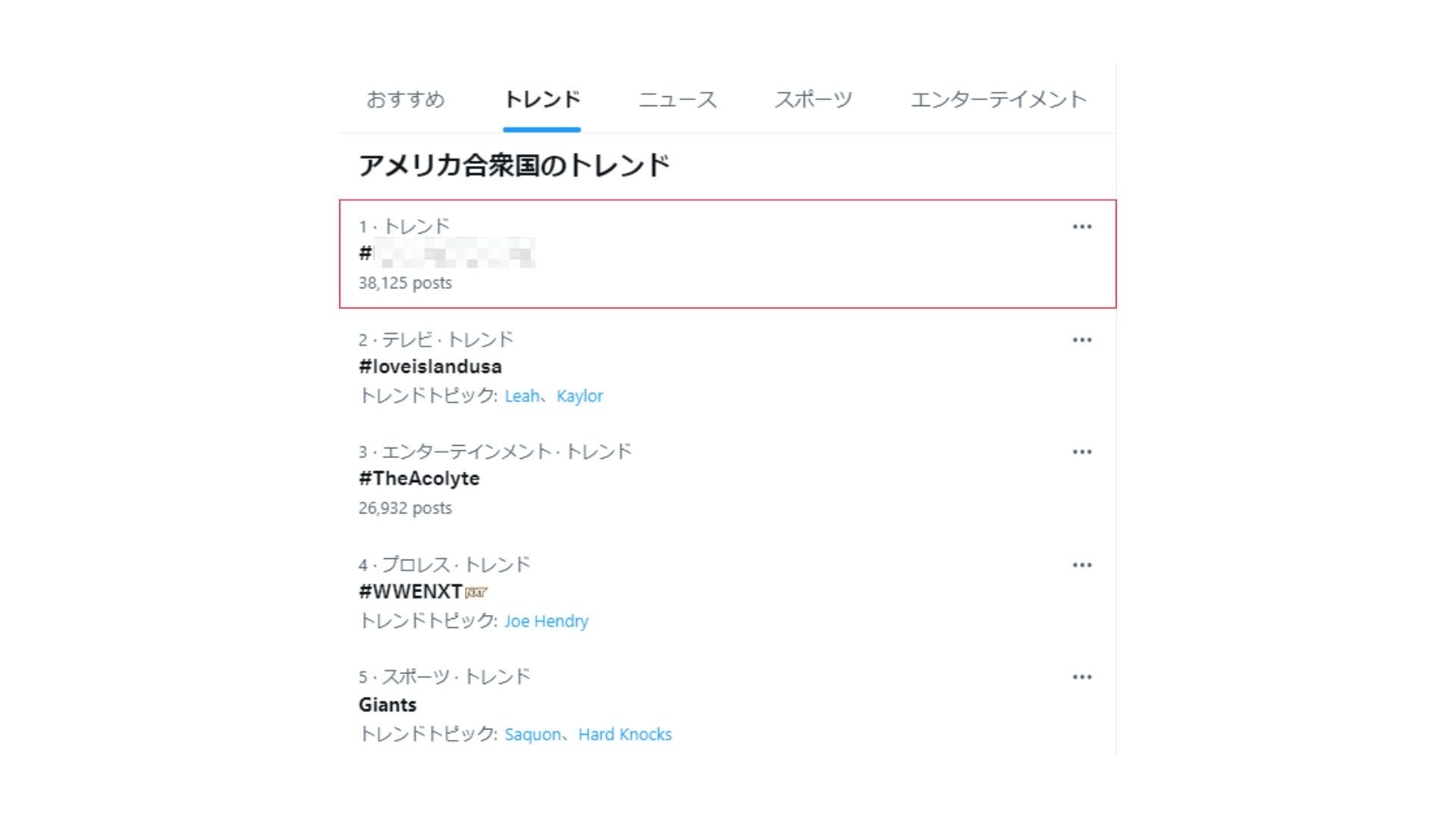Viewport: 1456px width, 819px height.
Task: Open more options for #WWENXT trend
Action: click(1081, 565)
